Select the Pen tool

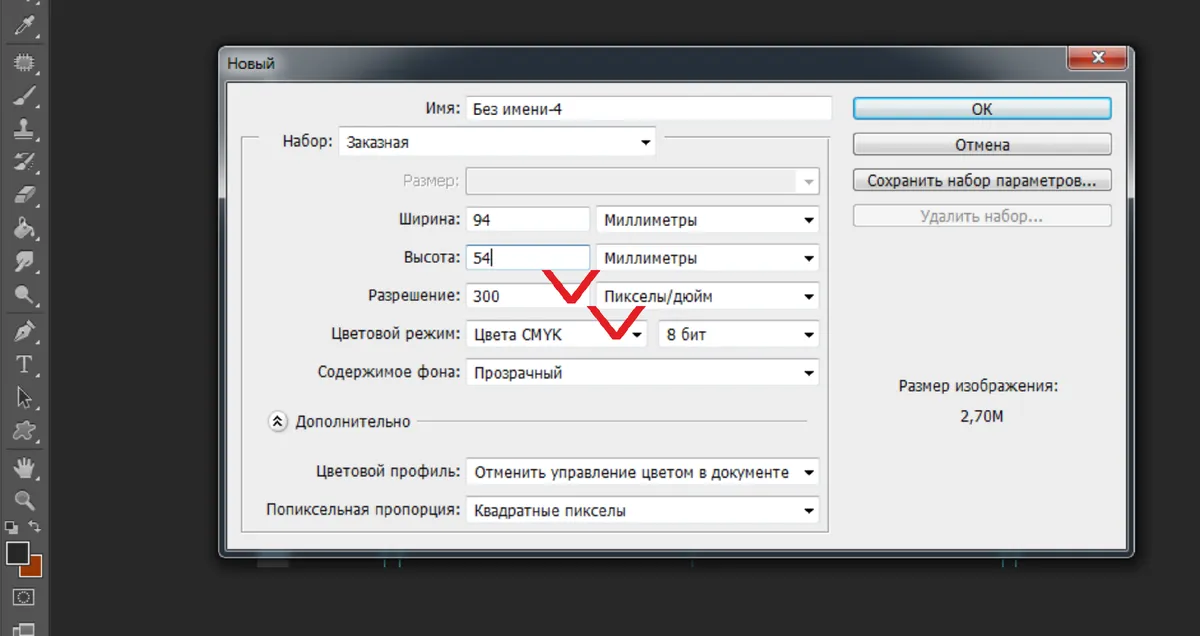click(x=24, y=331)
